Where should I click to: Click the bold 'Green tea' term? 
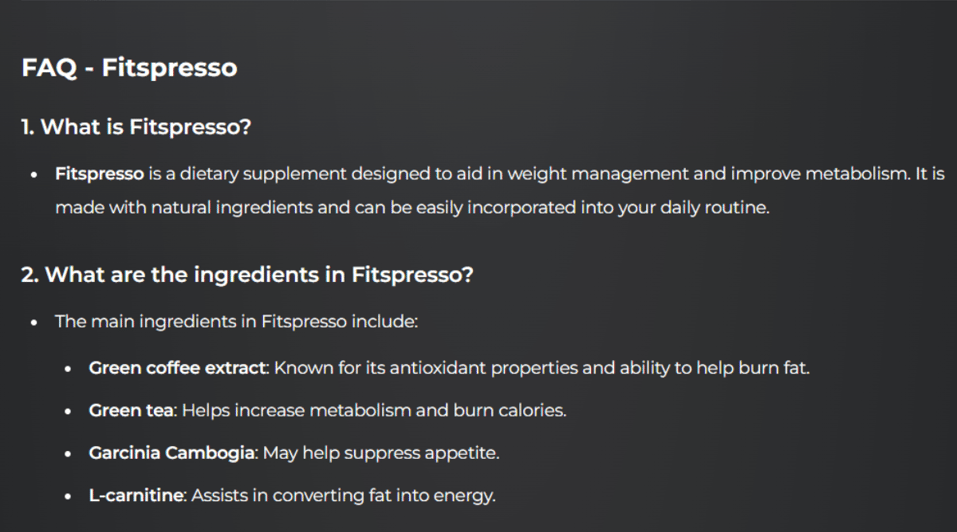click(x=131, y=410)
